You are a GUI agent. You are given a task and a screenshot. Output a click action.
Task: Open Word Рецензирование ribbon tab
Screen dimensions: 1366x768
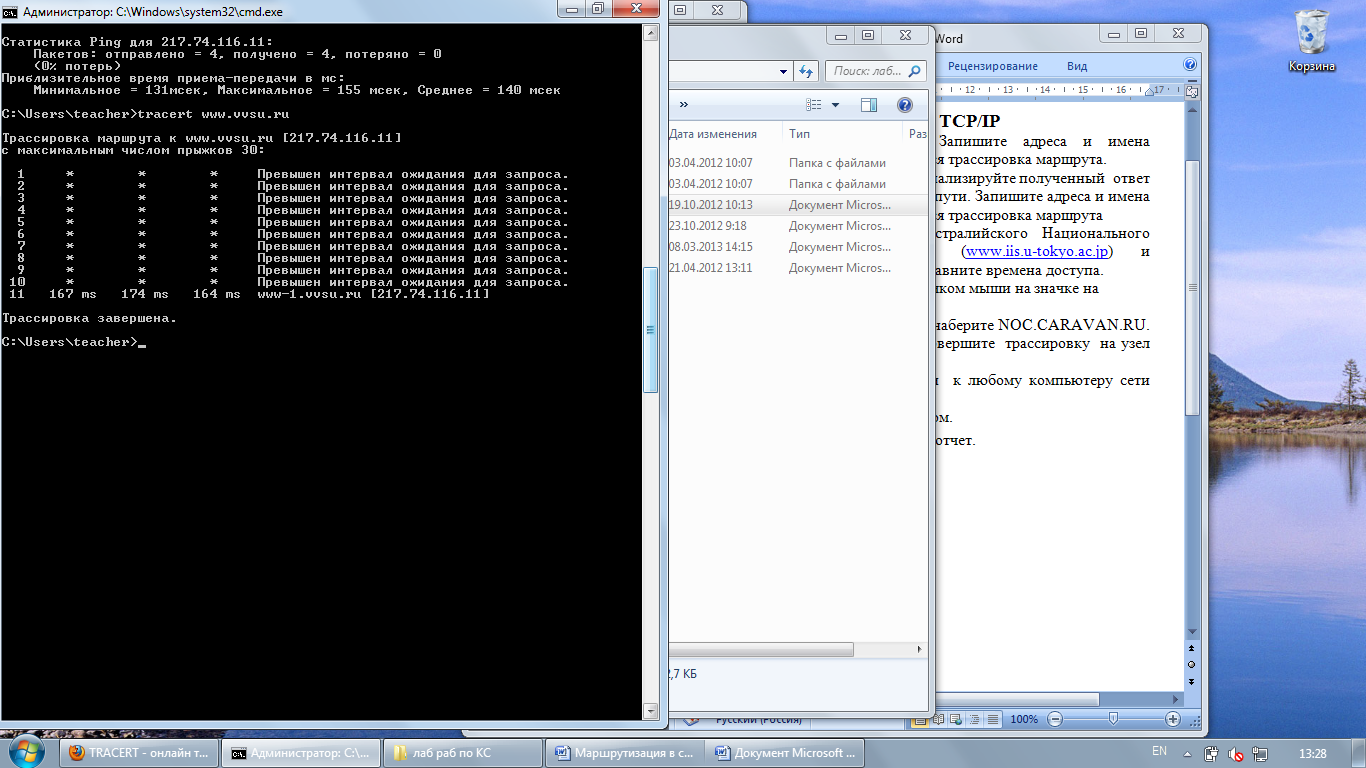point(993,66)
